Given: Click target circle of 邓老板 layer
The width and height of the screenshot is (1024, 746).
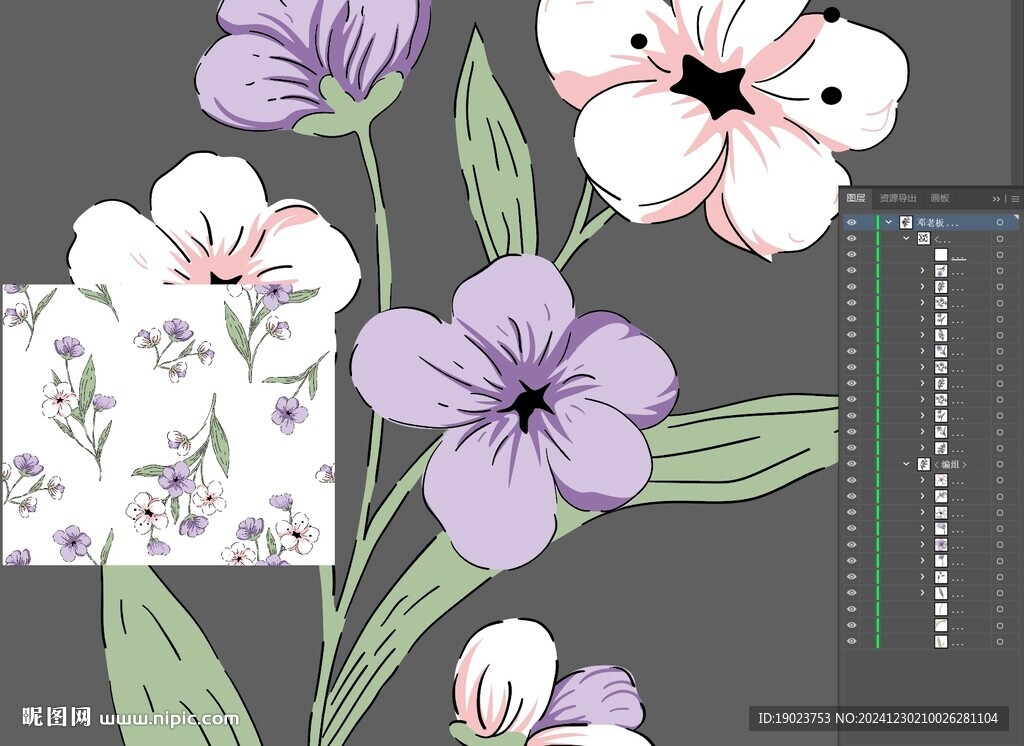Looking at the screenshot, I should pyautogui.click(x=1000, y=222).
